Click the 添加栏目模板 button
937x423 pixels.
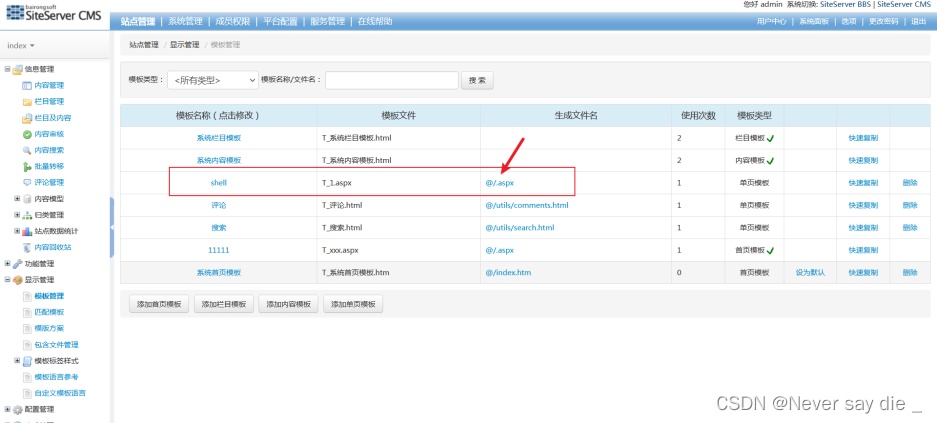click(224, 304)
